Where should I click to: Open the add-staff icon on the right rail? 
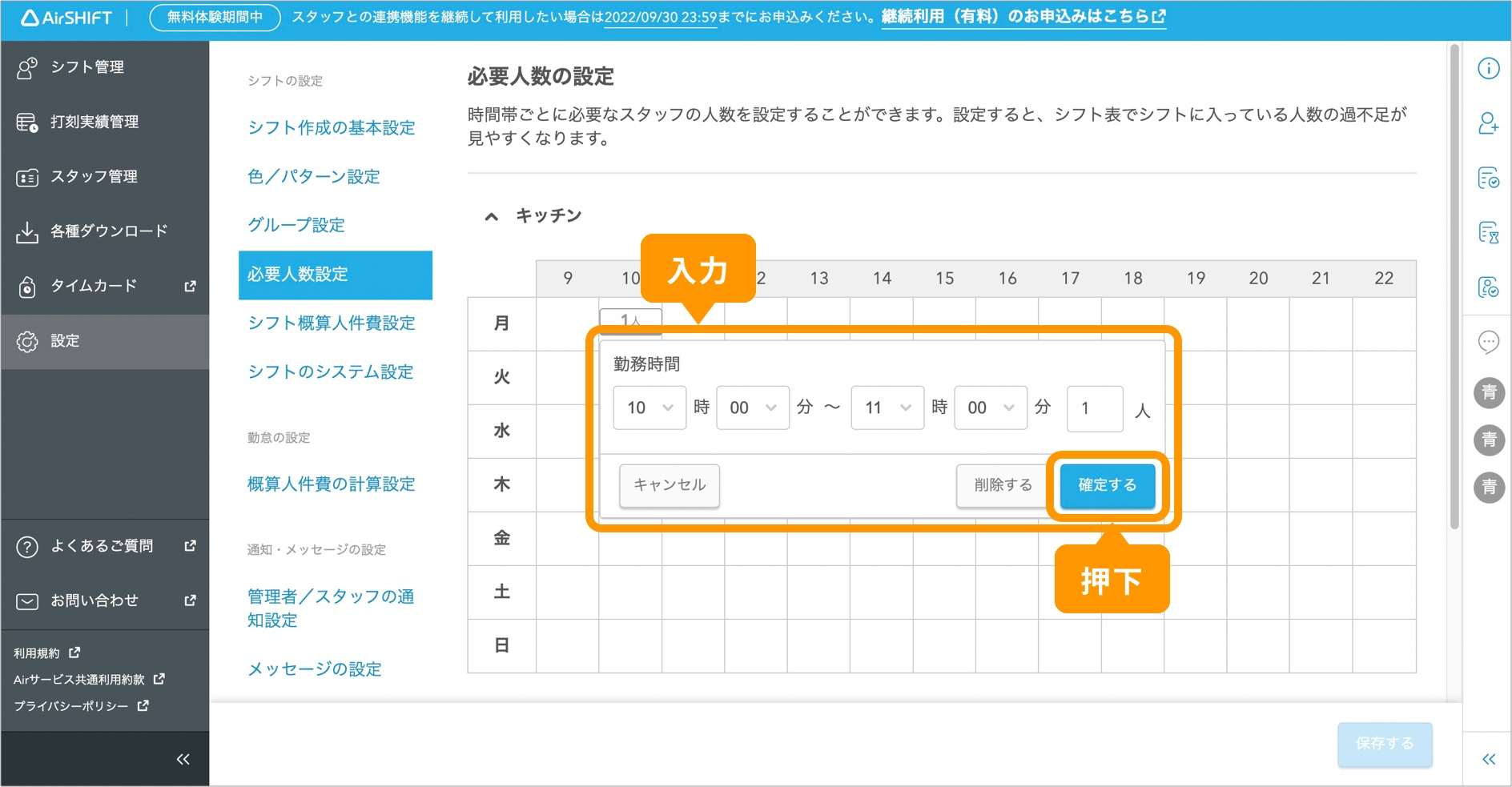(x=1489, y=123)
